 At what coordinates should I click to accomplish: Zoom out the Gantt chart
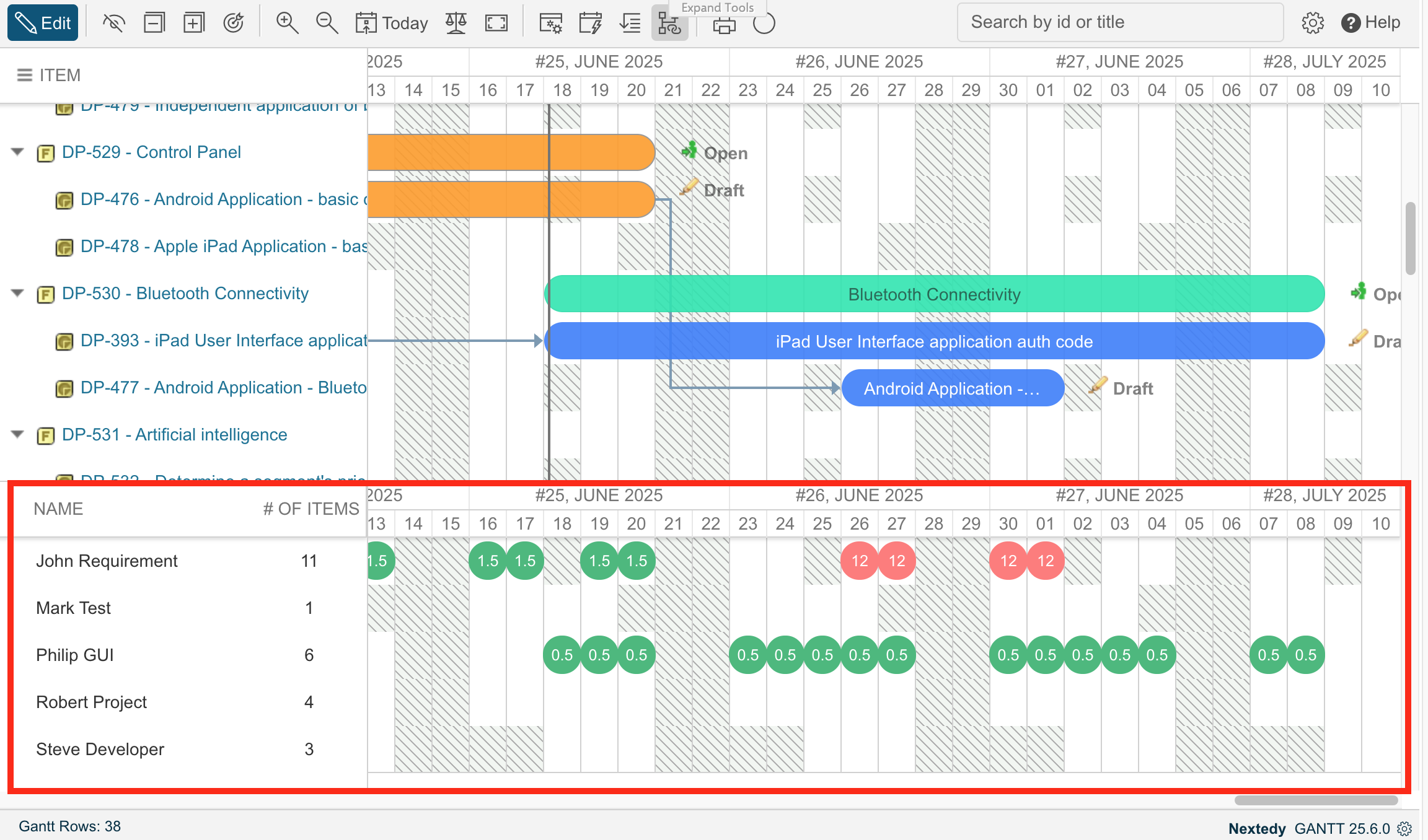point(327,23)
